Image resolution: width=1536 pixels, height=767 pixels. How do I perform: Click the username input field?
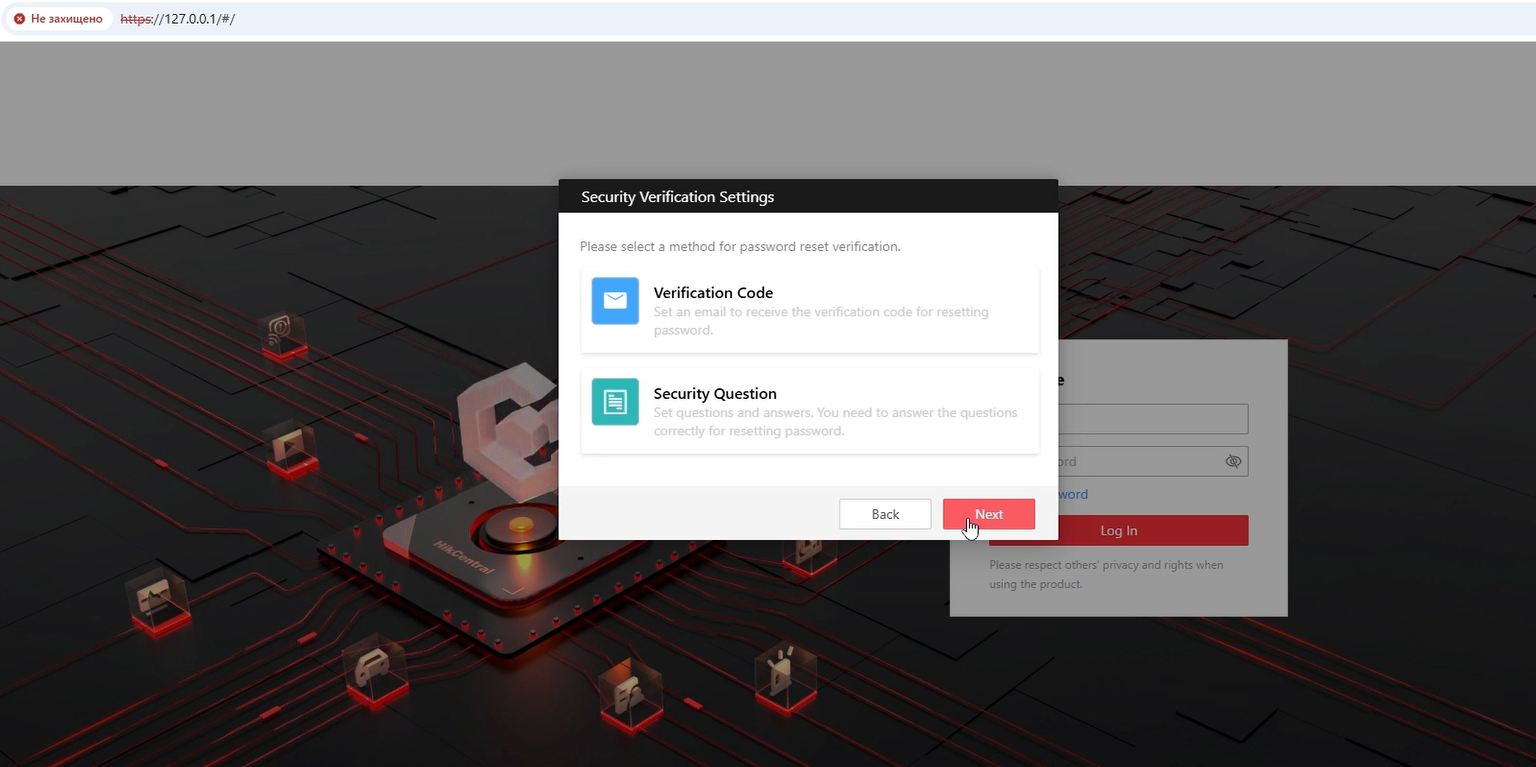(x=1150, y=419)
